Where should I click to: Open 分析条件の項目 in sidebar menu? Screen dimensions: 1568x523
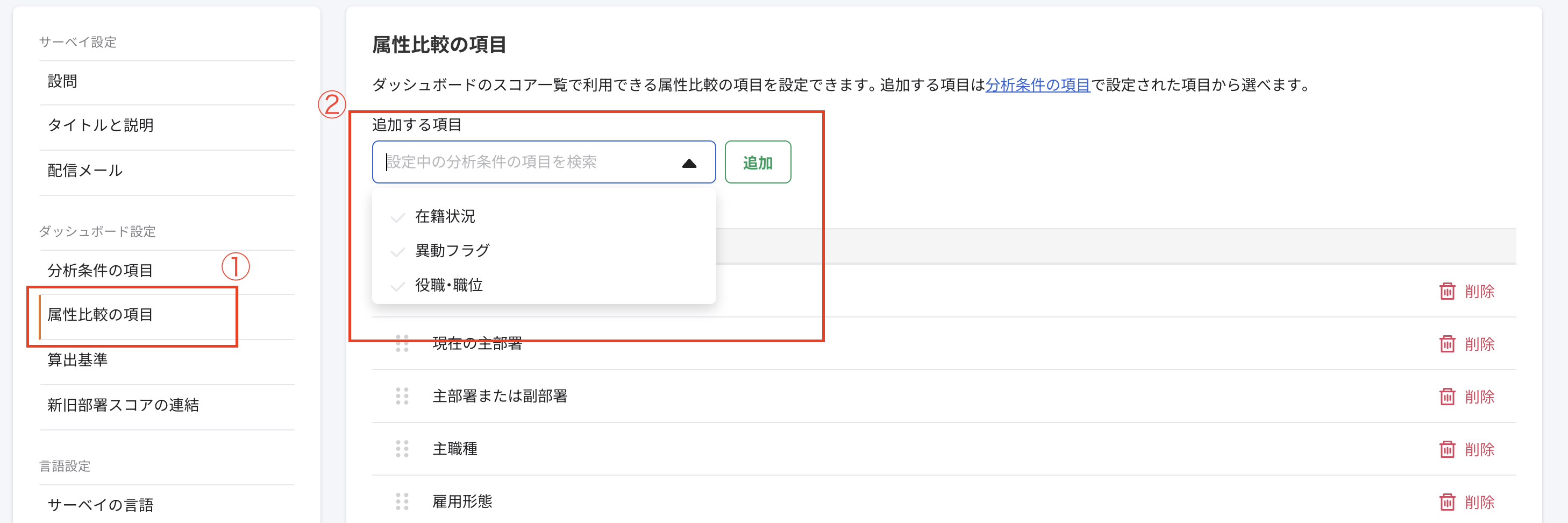pos(100,271)
